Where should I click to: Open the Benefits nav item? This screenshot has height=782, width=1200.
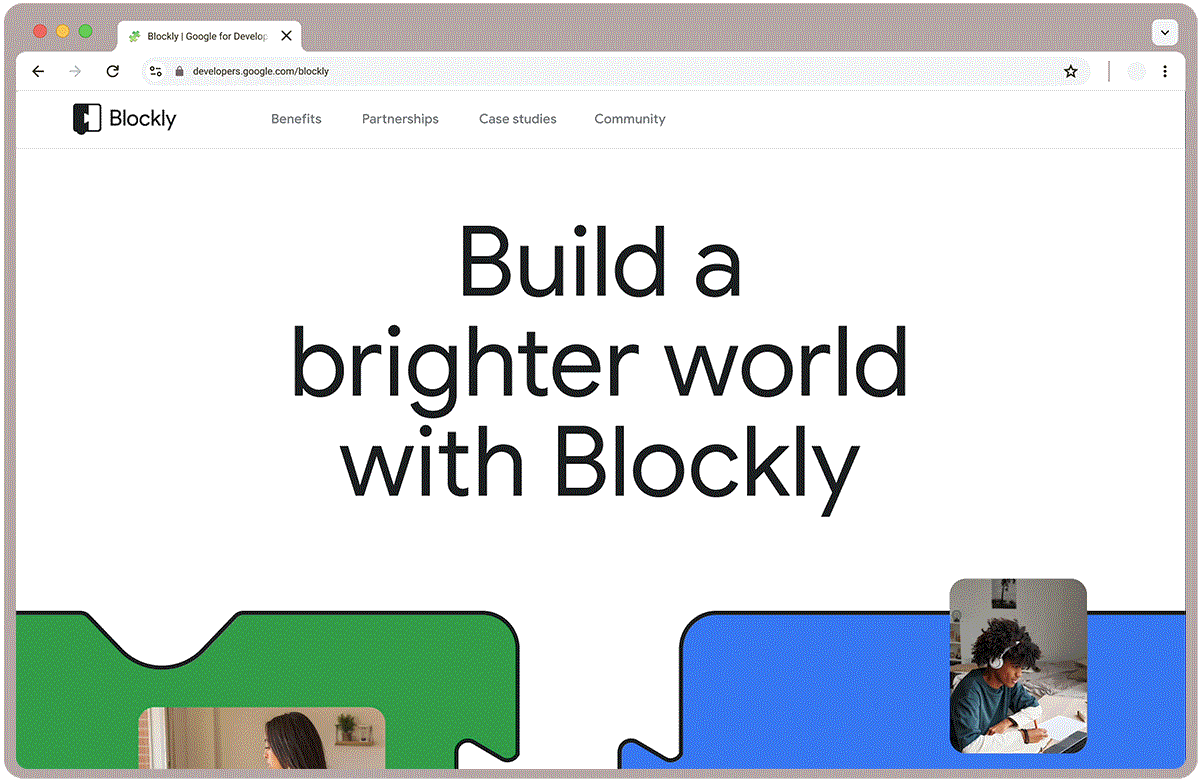click(296, 119)
